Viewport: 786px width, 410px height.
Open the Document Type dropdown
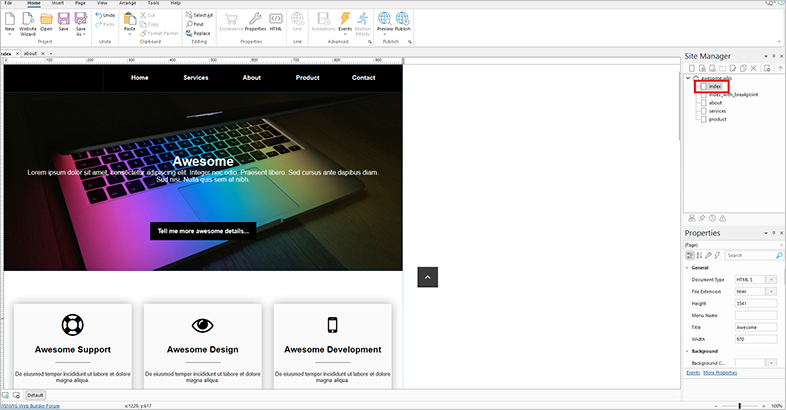click(x=771, y=280)
